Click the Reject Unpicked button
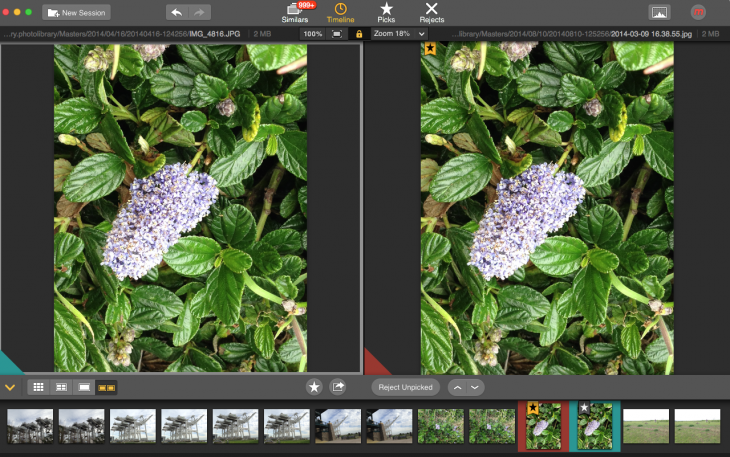This screenshot has width=730, height=457. point(405,387)
